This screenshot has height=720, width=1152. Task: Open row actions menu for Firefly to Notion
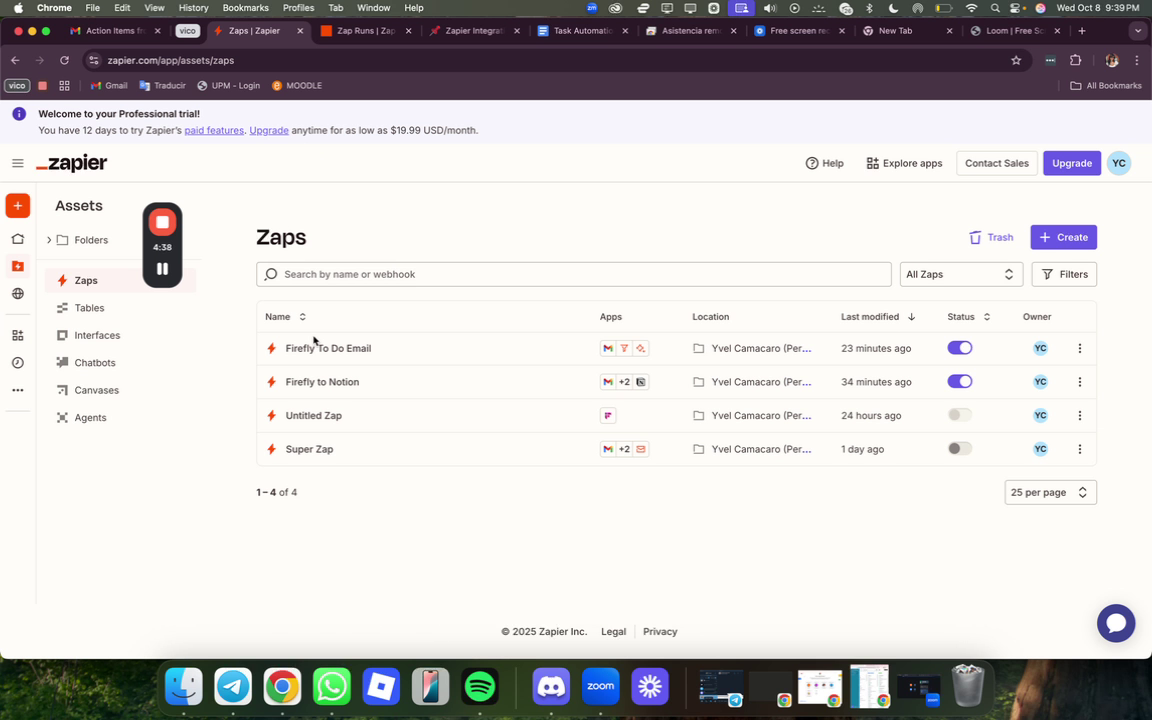pyautogui.click(x=1079, y=382)
